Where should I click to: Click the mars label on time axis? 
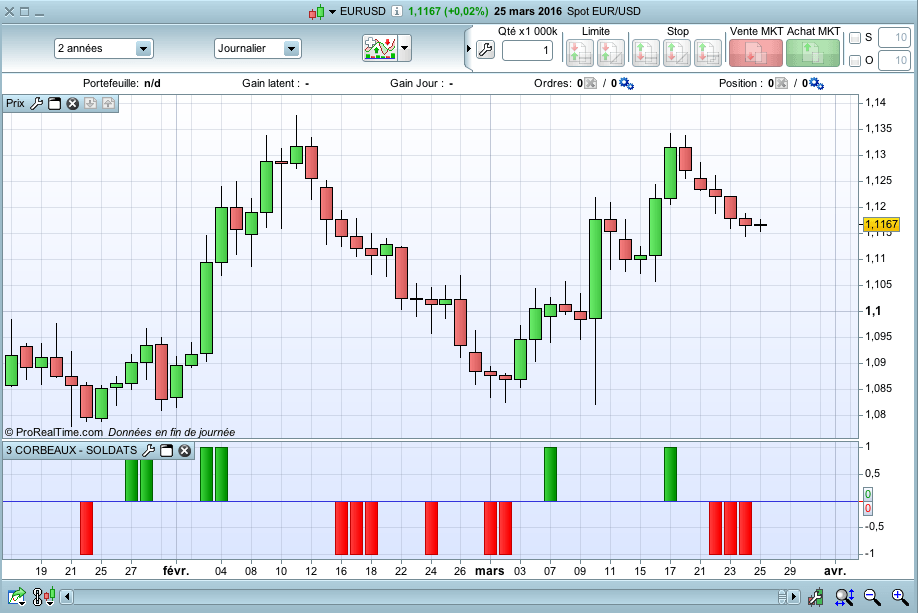click(x=489, y=571)
